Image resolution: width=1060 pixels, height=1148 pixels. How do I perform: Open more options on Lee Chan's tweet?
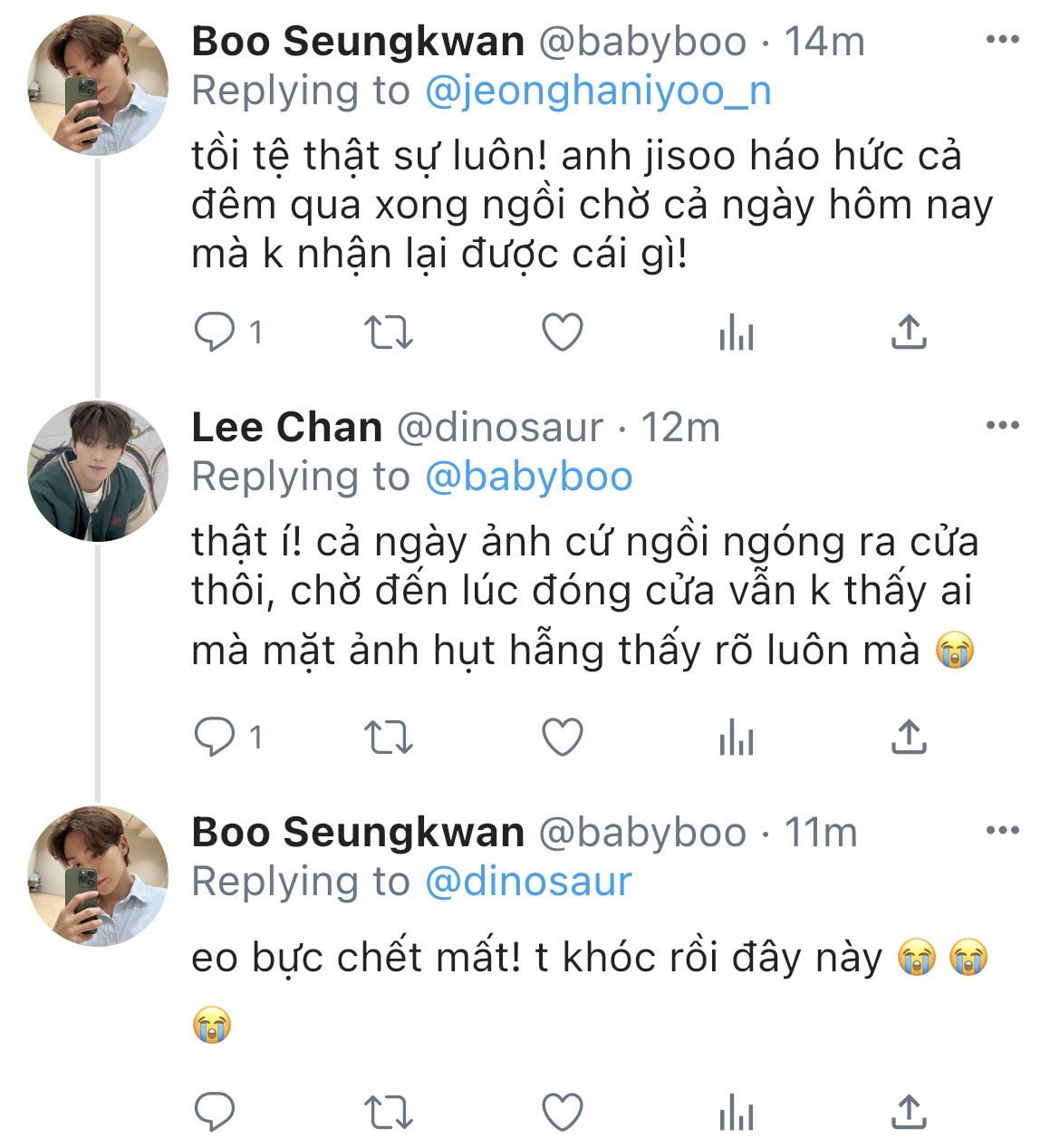coord(1002,426)
